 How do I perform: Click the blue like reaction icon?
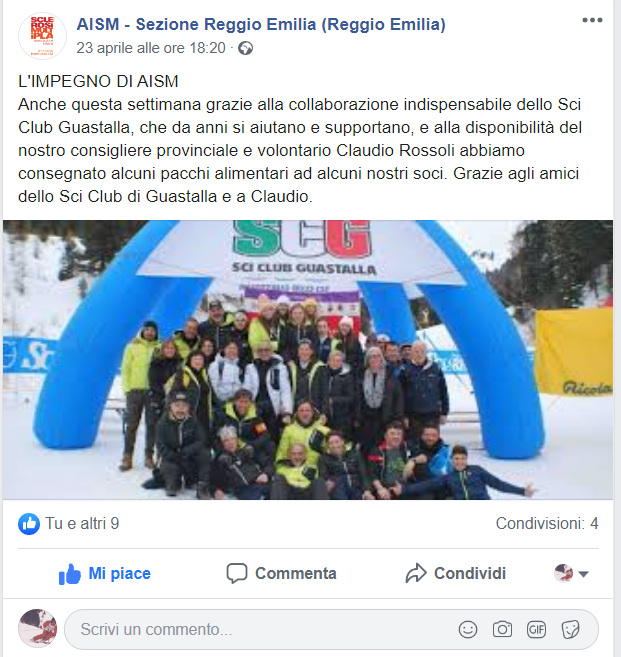[29, 524]
